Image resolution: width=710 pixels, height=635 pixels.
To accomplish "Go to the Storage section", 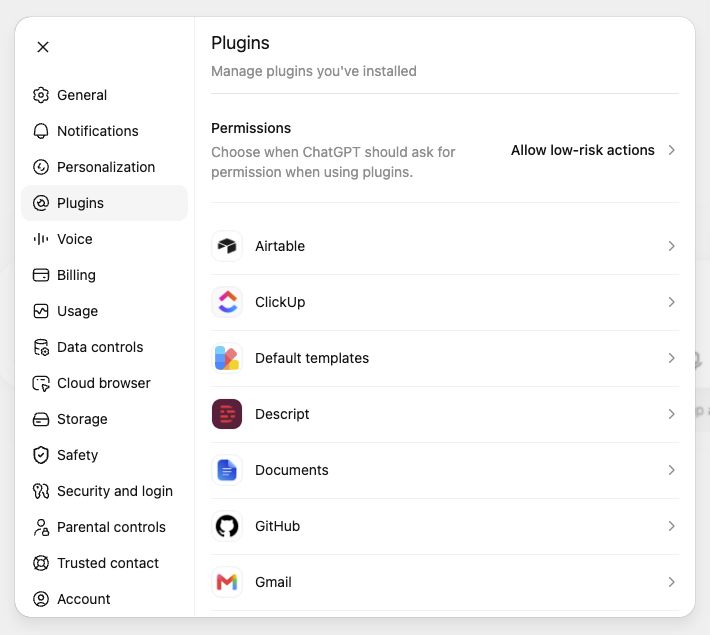I will point(104,419).
